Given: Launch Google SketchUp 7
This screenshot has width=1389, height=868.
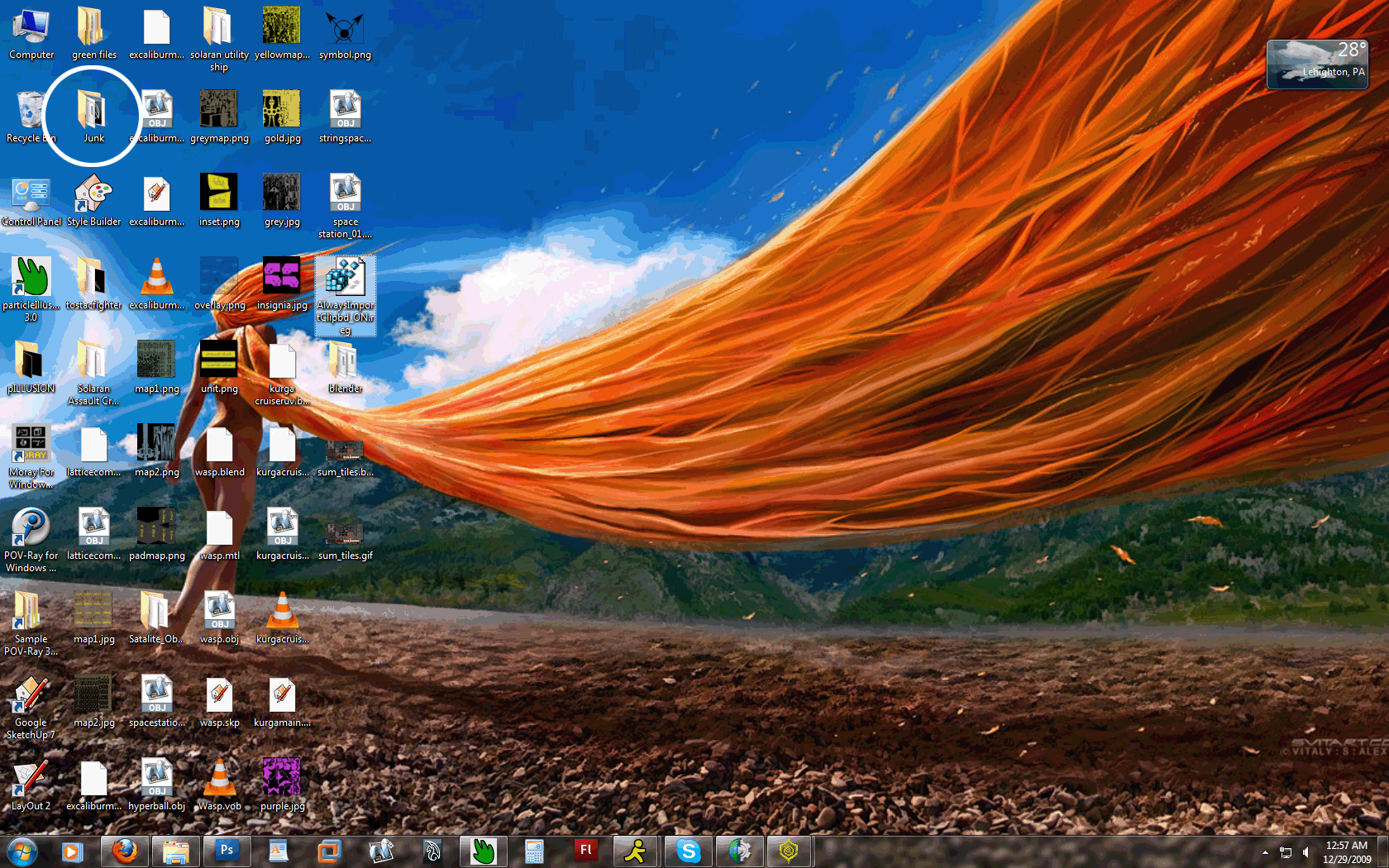Looking at the screenshot, I should (x=31, y=707).
